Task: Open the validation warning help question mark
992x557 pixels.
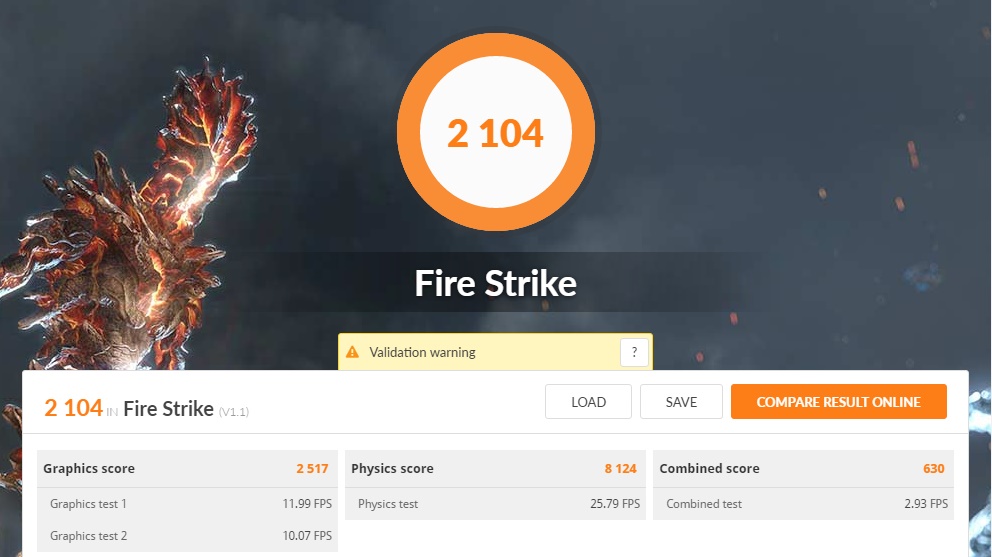Action: tap(634, 352)
